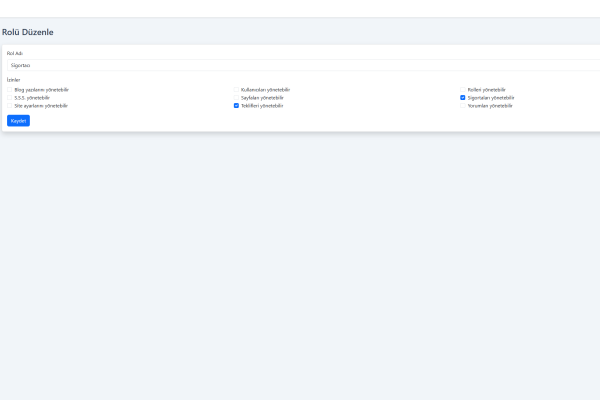Click the "Teklifleri yönetebilir" label text

tap(262, 106)
